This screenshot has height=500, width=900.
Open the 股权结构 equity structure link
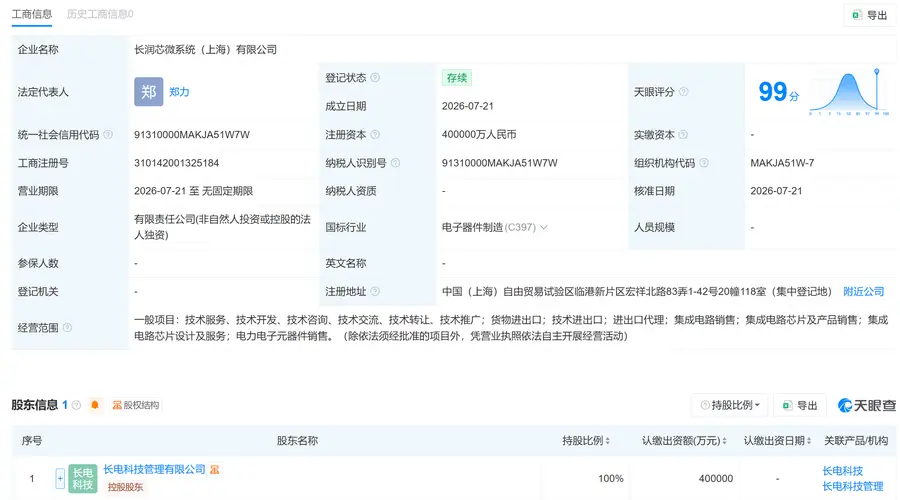pos(135,405)
